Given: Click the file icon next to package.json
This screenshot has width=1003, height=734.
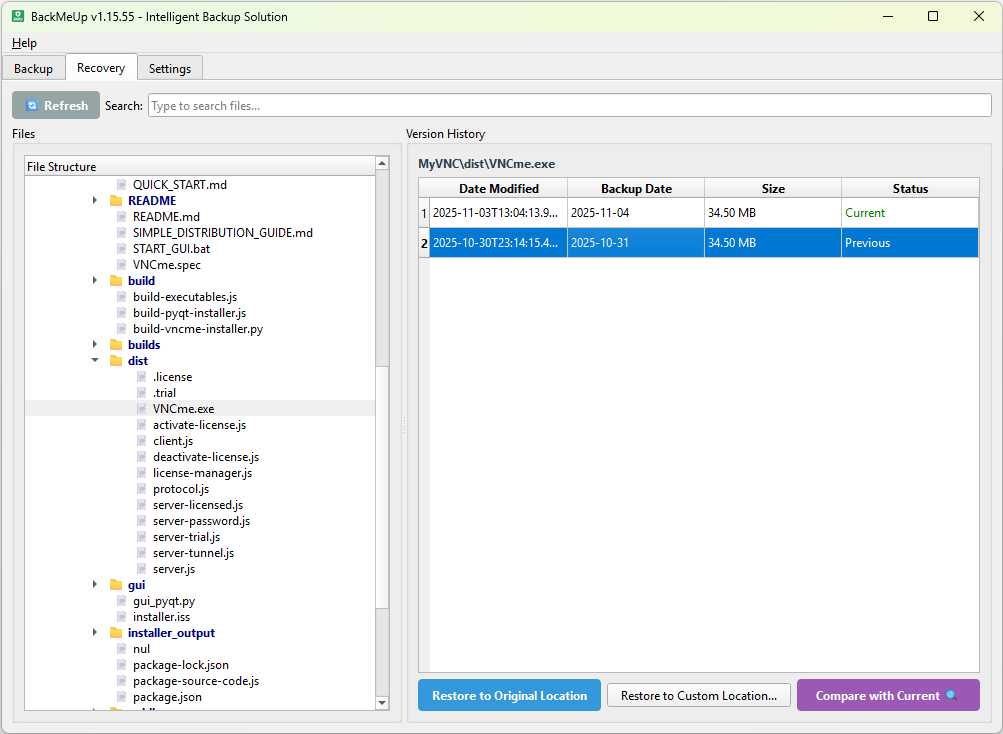Looking at the screenshot, I should coord(121,696).
